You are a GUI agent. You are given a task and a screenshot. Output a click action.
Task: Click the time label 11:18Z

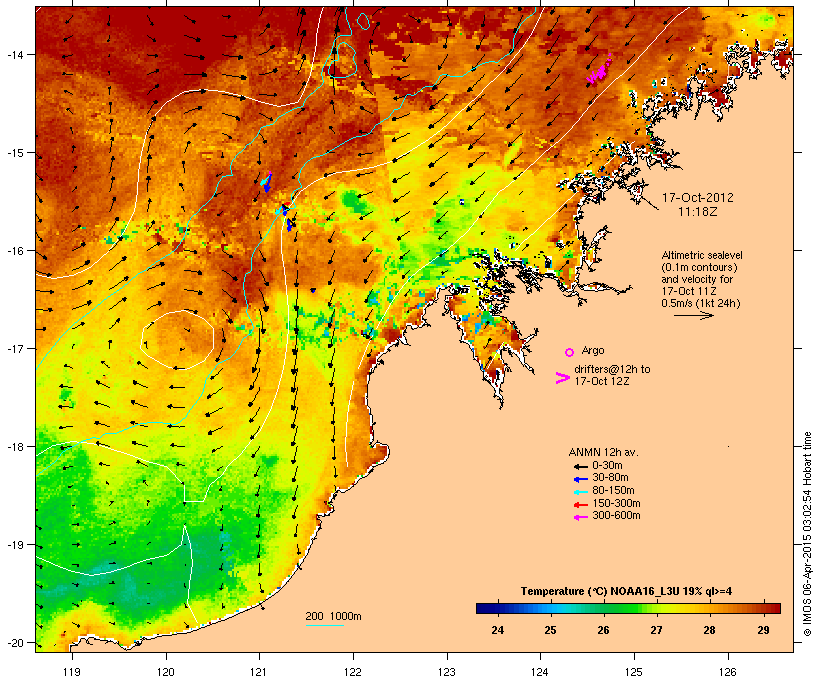[x=698, y=212]
